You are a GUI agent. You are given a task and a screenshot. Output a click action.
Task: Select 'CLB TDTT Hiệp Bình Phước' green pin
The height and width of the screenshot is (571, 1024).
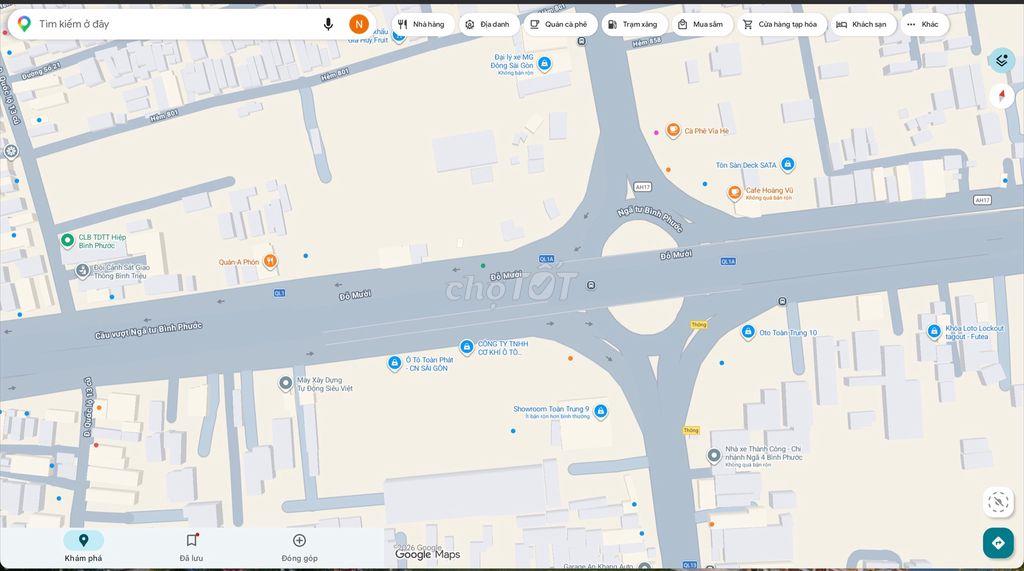[67, 240]
